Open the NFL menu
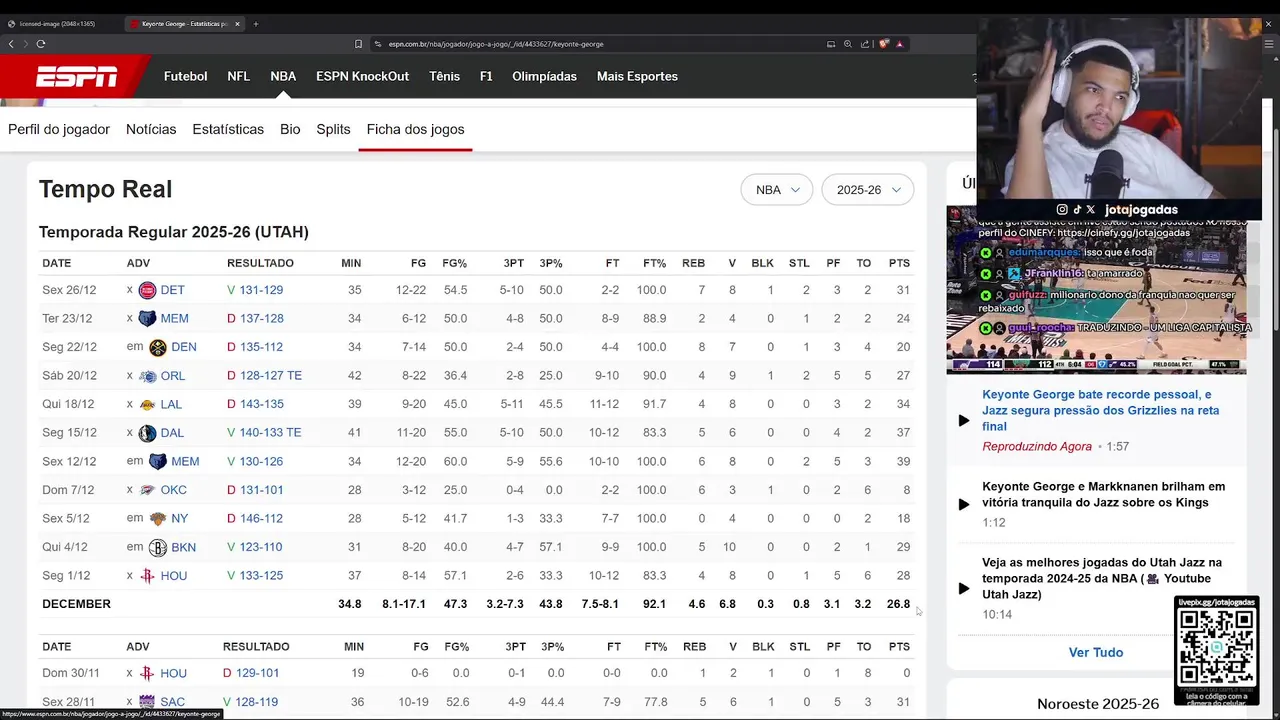The width and height of the screenshot is (1280, 720). pos(238,76)
